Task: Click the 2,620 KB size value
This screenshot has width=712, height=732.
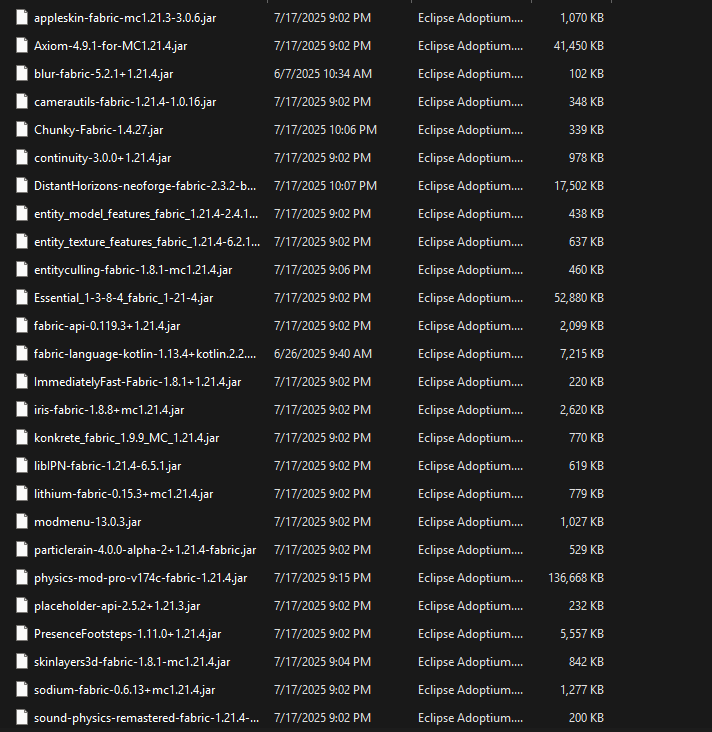Action: [582, 410]
